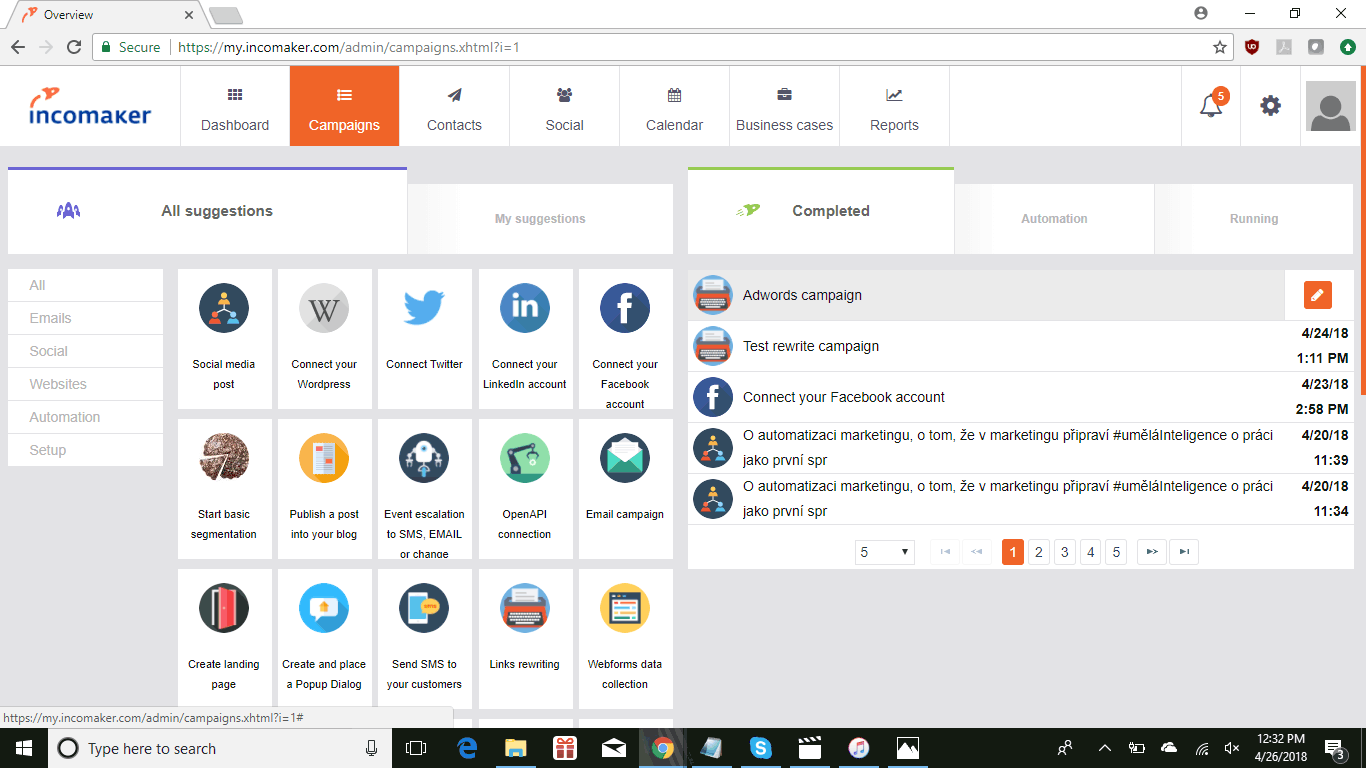Open the user avatar profile menu
Screen dimensions: 1366x768
[1330, 106]
